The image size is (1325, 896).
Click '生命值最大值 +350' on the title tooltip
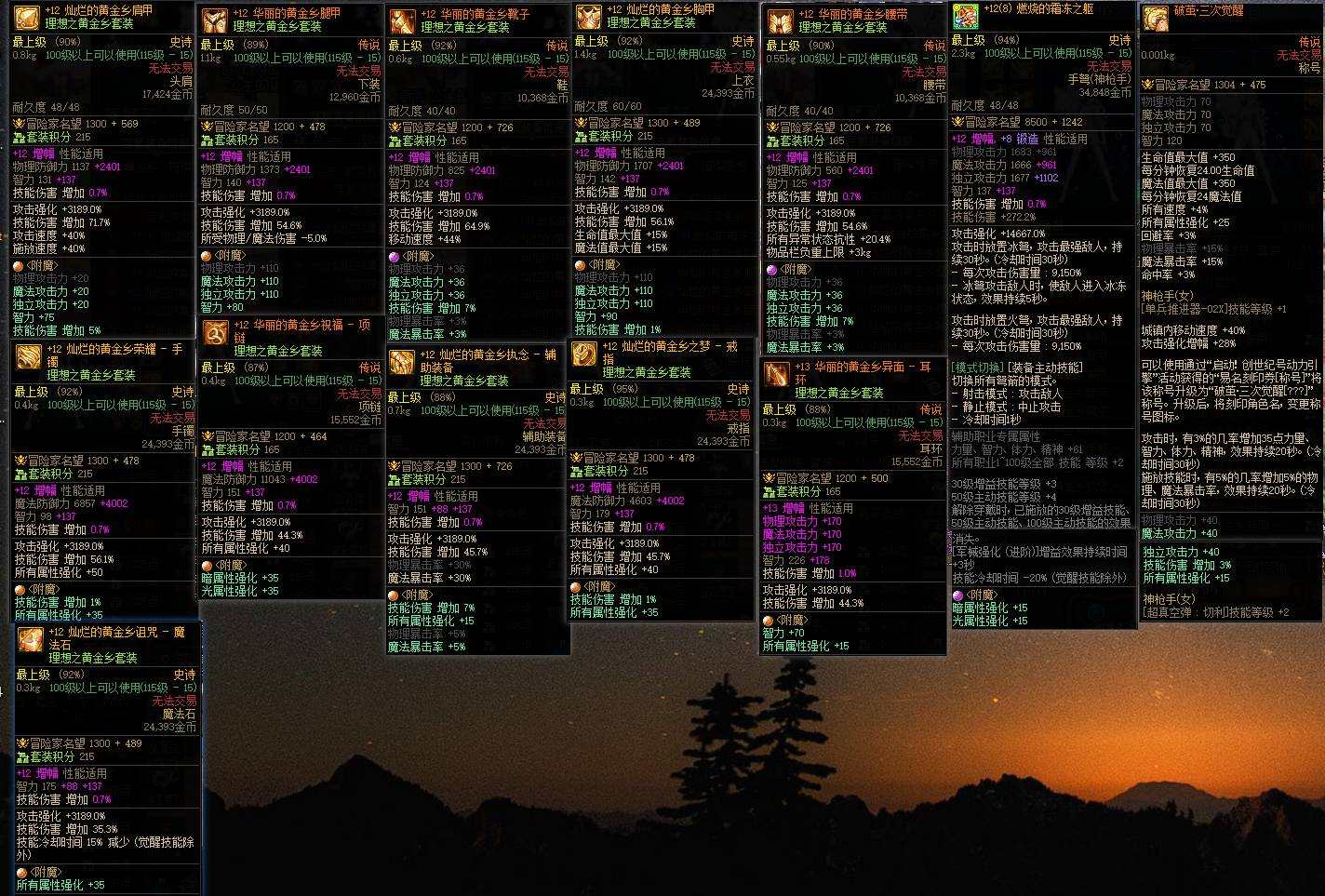1188,157
